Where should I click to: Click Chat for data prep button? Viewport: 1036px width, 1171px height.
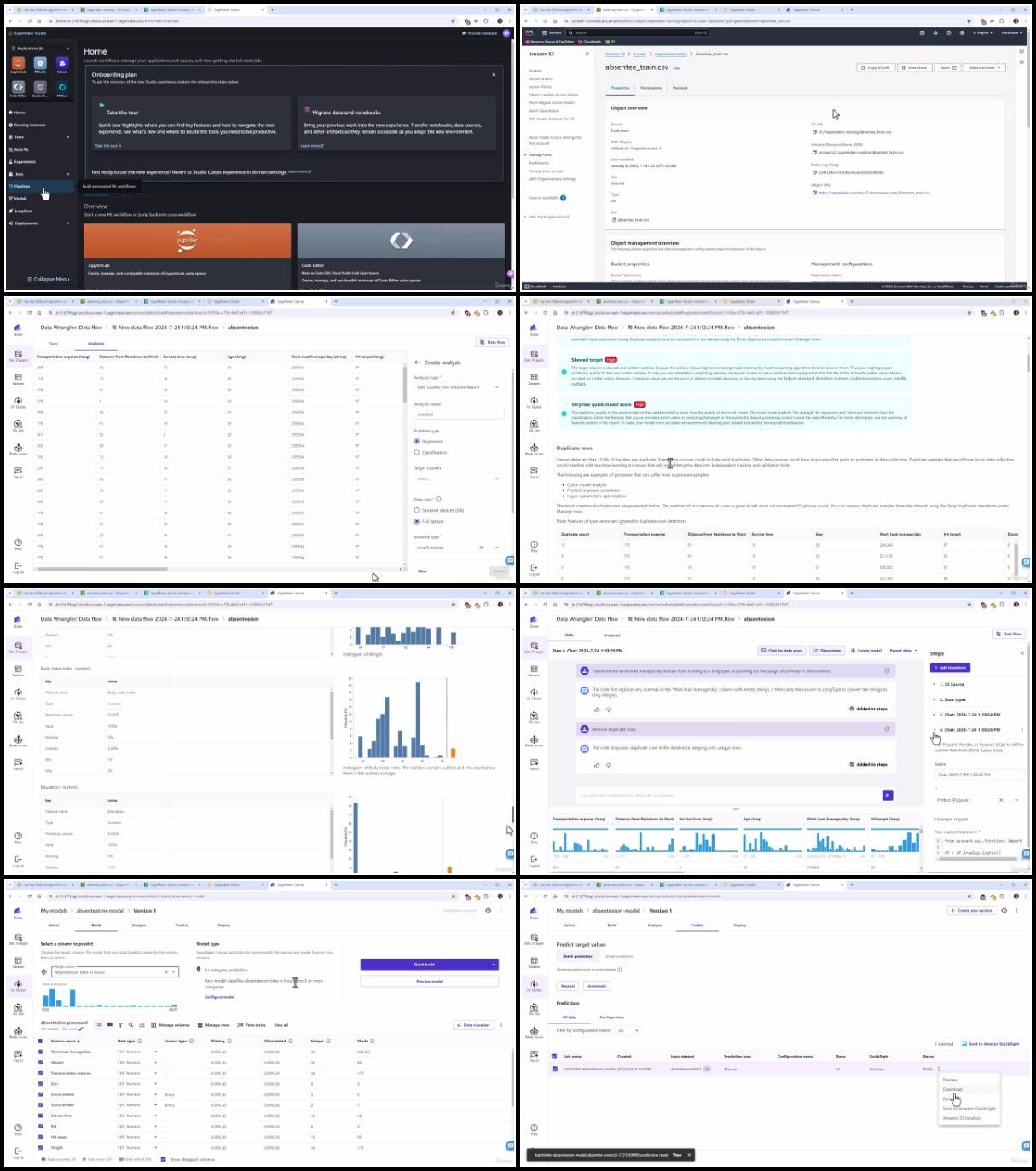[x=782, y=651]
